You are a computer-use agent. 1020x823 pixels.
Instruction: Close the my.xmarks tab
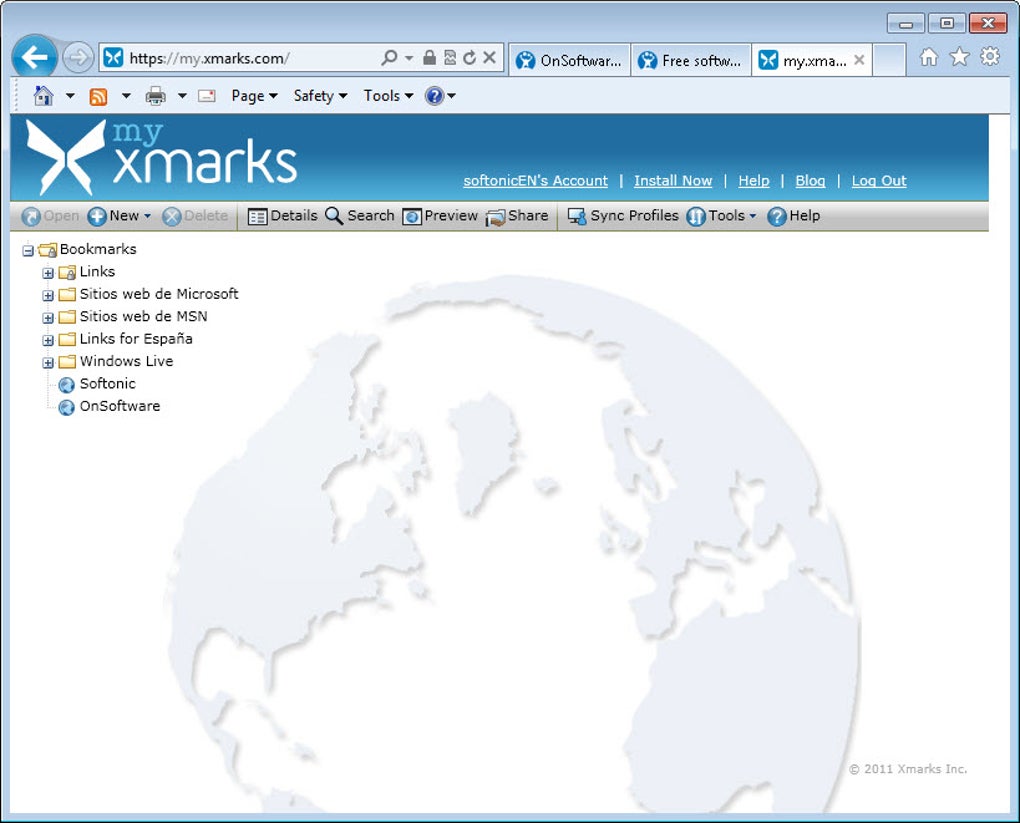859,60
